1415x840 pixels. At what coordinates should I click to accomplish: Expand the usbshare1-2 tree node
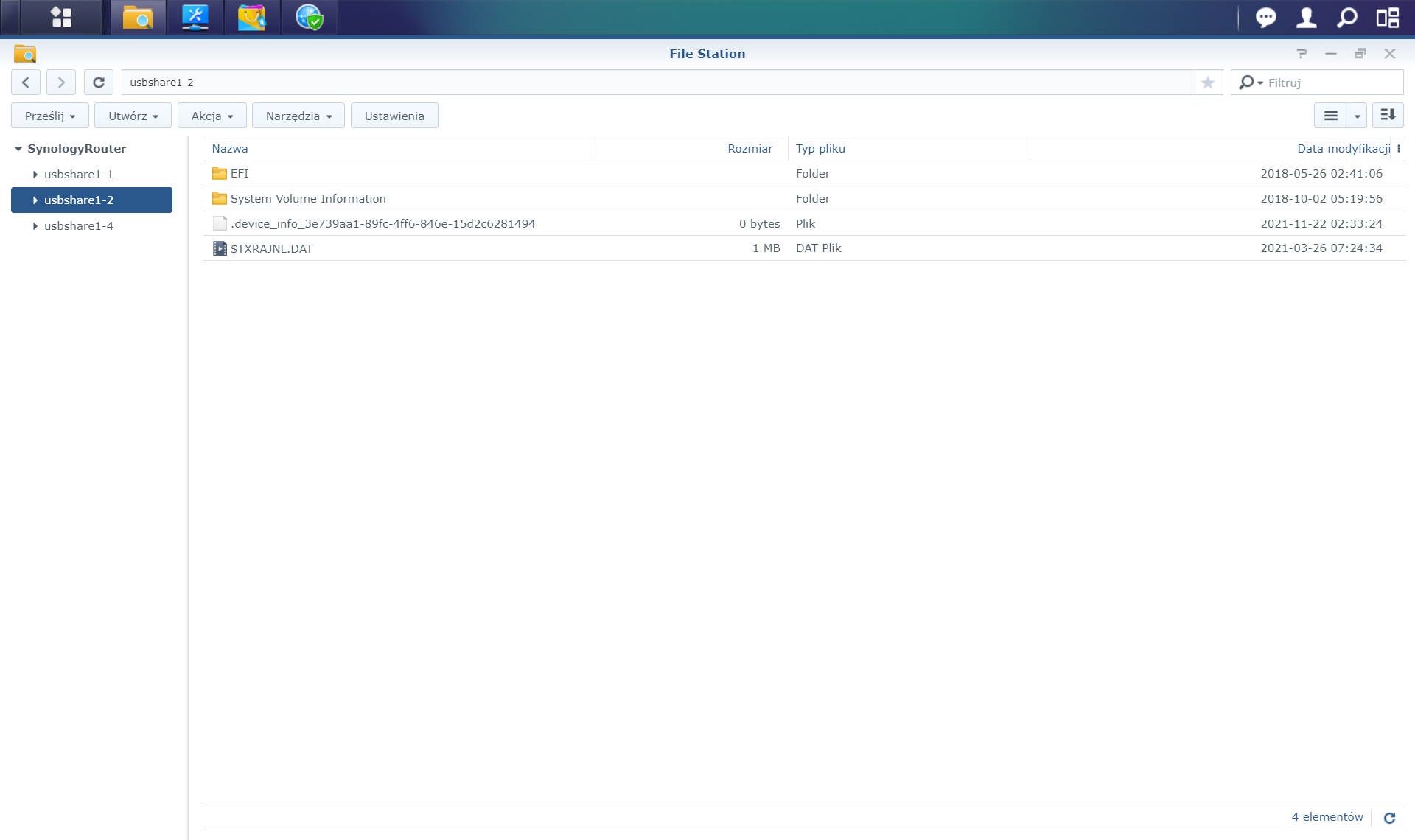(x=35, y=200)
